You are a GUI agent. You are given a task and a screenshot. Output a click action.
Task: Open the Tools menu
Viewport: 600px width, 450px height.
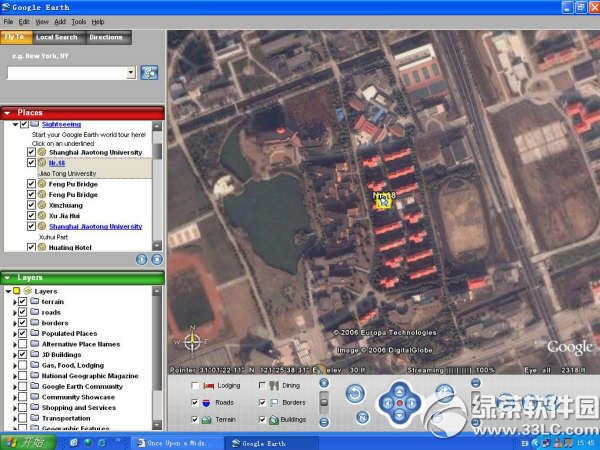[x=79, y=22]
